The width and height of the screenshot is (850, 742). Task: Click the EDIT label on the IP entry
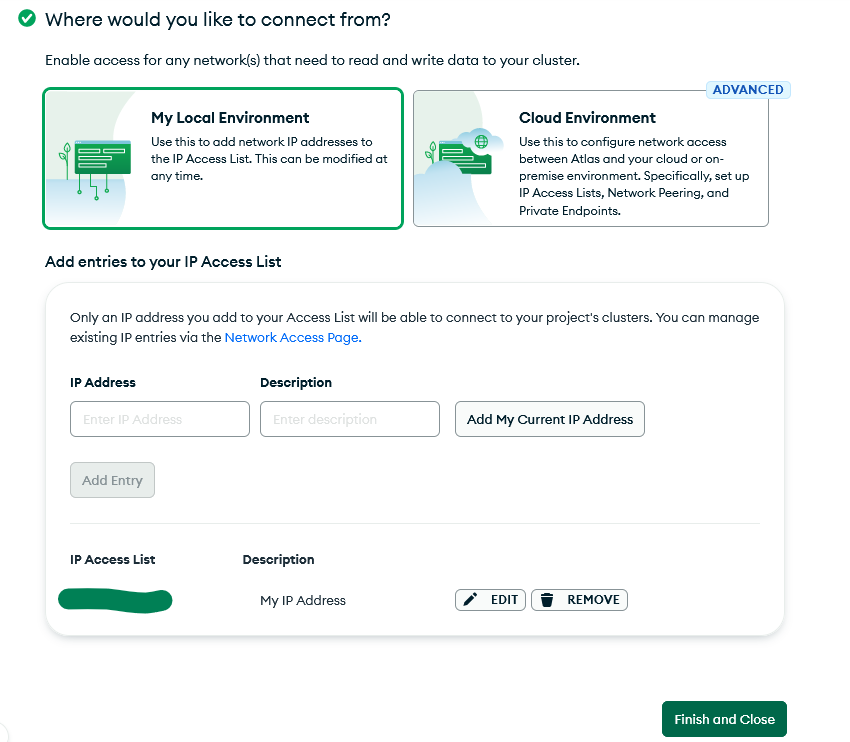(x=504, y=600)
